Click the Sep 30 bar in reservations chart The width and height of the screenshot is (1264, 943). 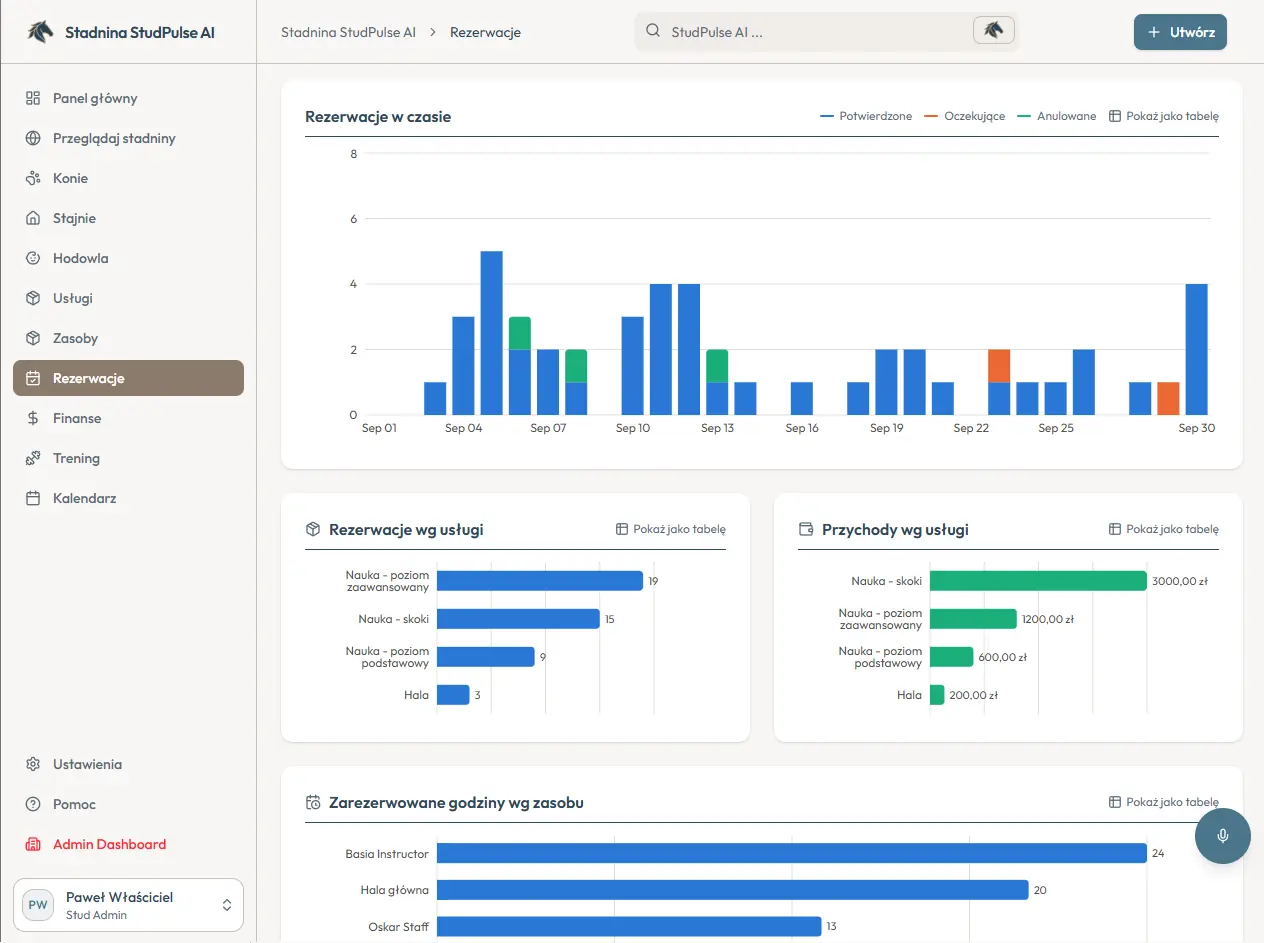coord(1196,349)
